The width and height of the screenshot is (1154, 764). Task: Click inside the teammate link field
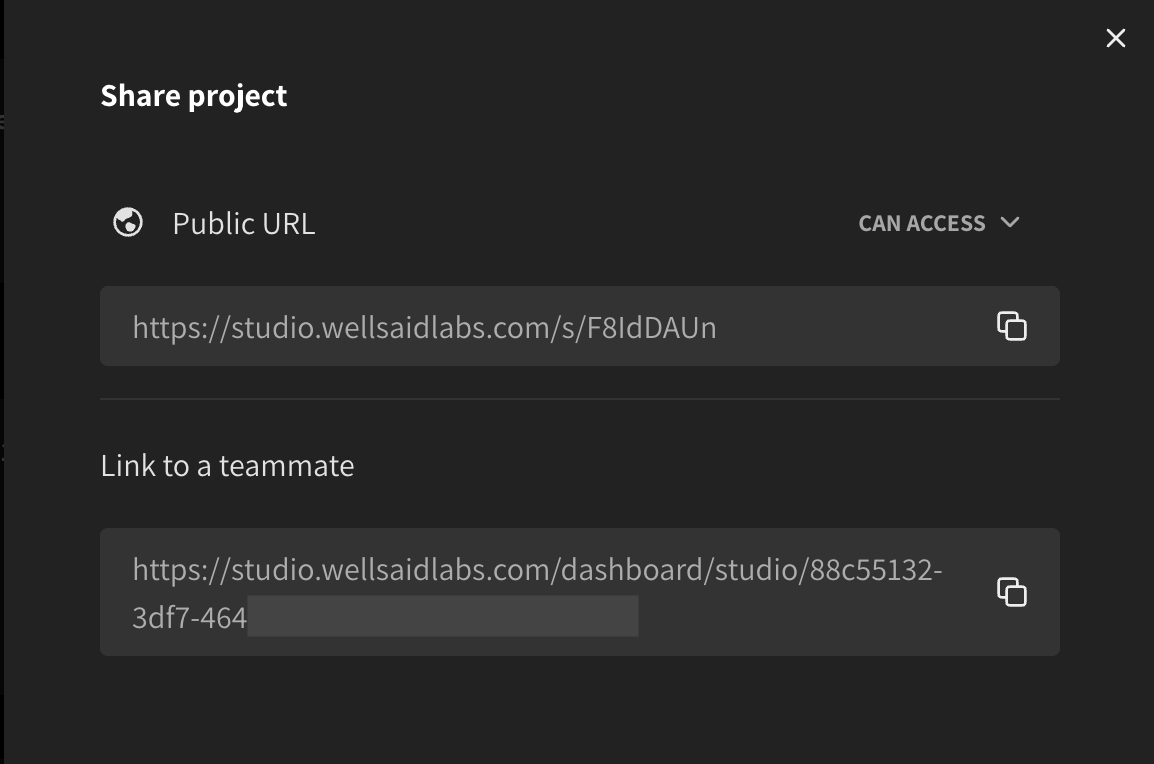[x=500, y=592]
